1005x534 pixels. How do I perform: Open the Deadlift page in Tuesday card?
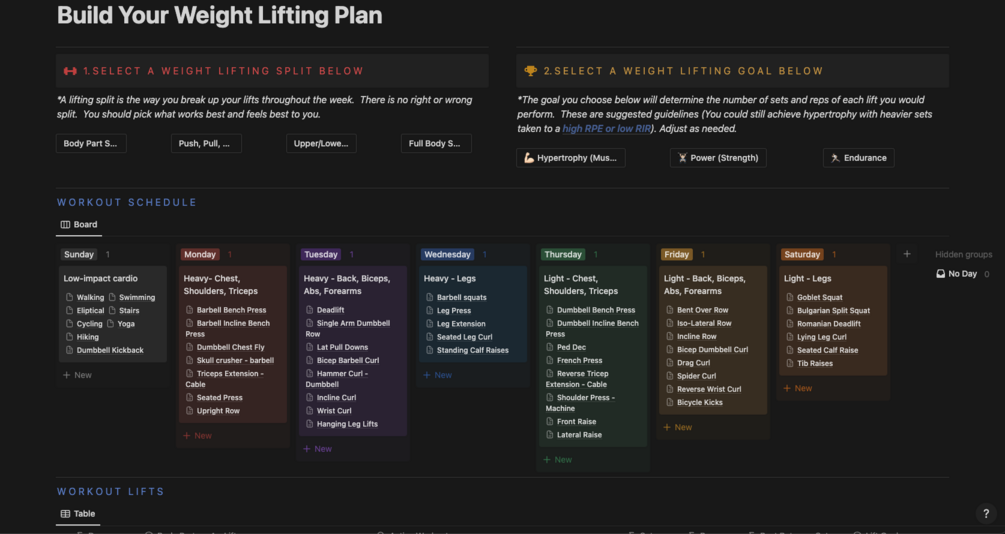click(330, 310)
